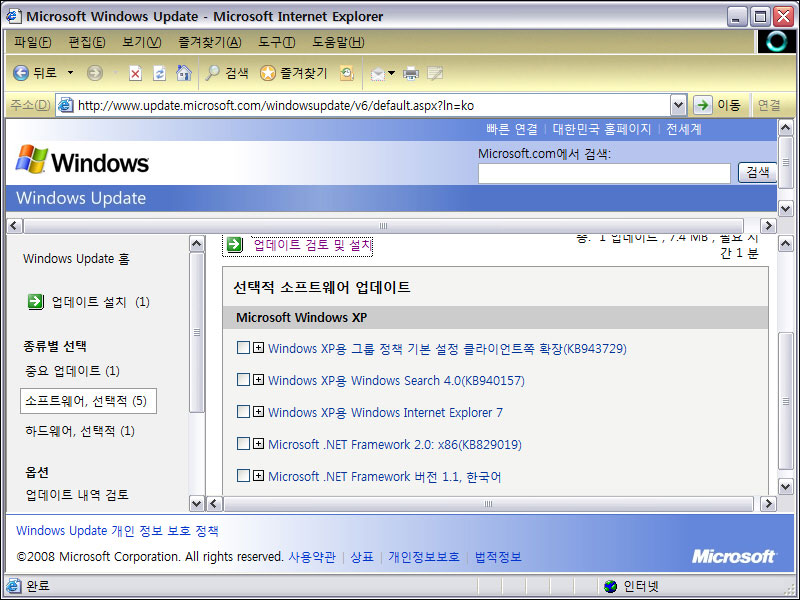This screenshot has width=800, height=600.
Task: Check the Windows Search 4.0 checkbox
Action: point(243,380)
